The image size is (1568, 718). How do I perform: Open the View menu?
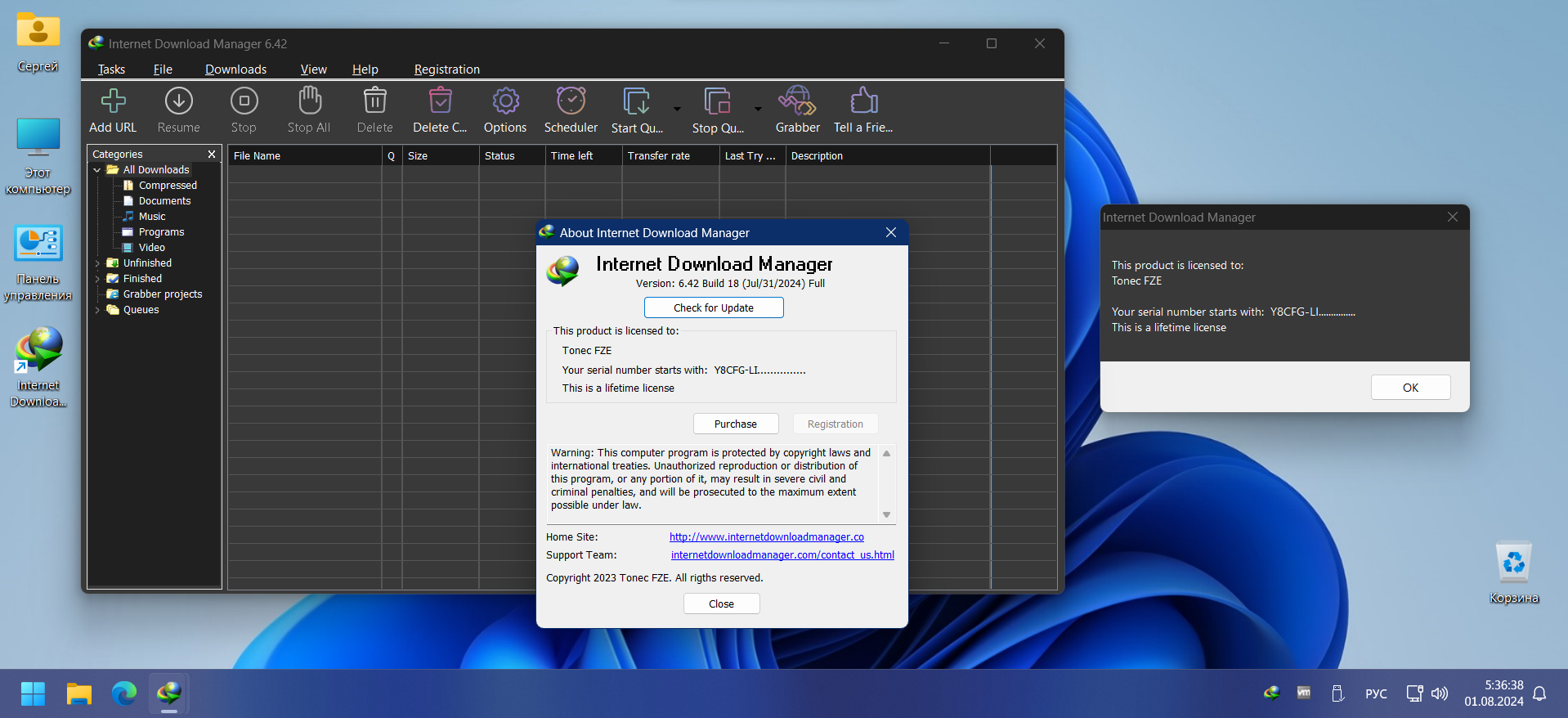tap(313, 70)
